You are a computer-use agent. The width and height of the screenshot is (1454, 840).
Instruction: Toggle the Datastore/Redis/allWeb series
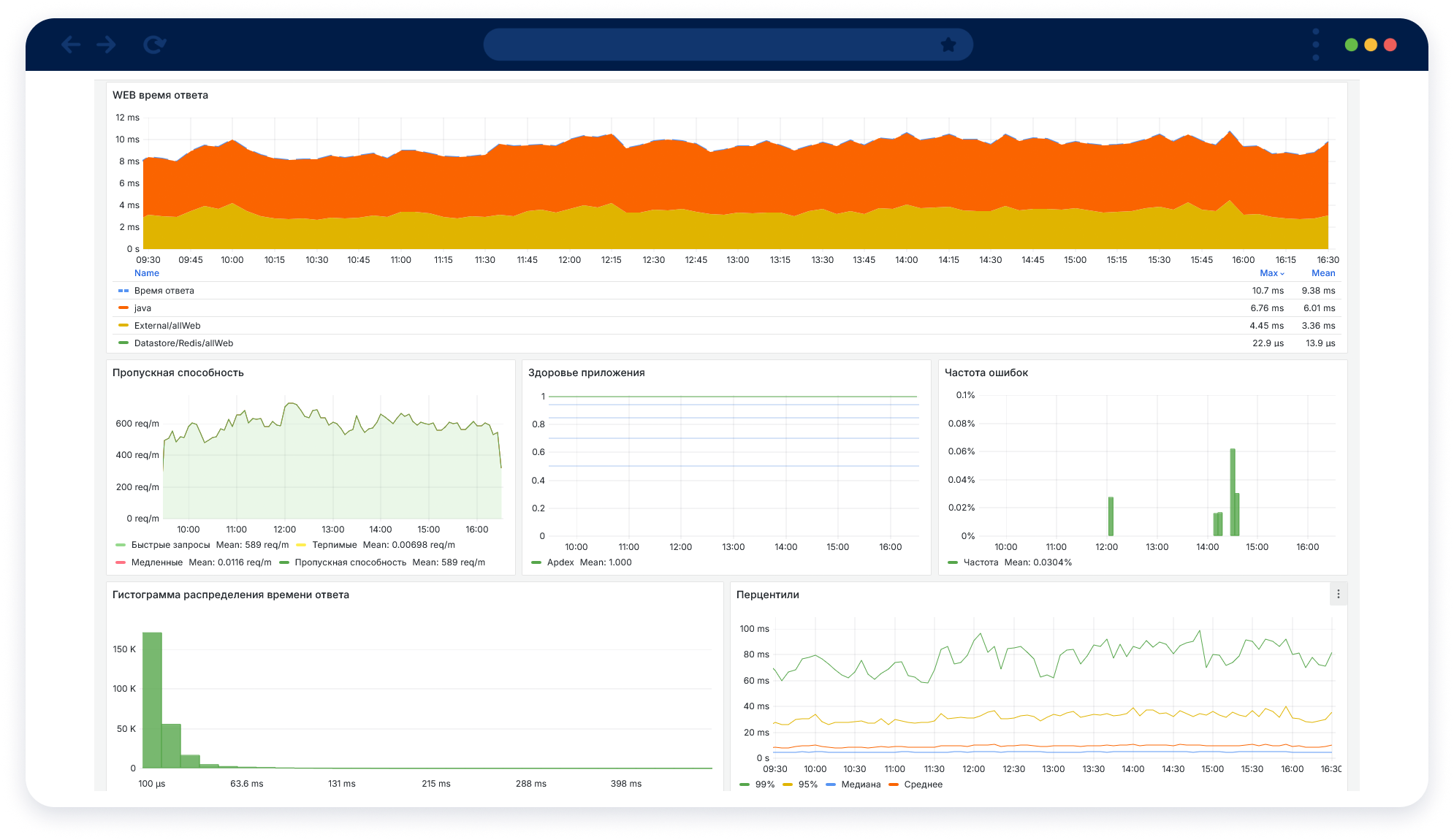[183, 343]
